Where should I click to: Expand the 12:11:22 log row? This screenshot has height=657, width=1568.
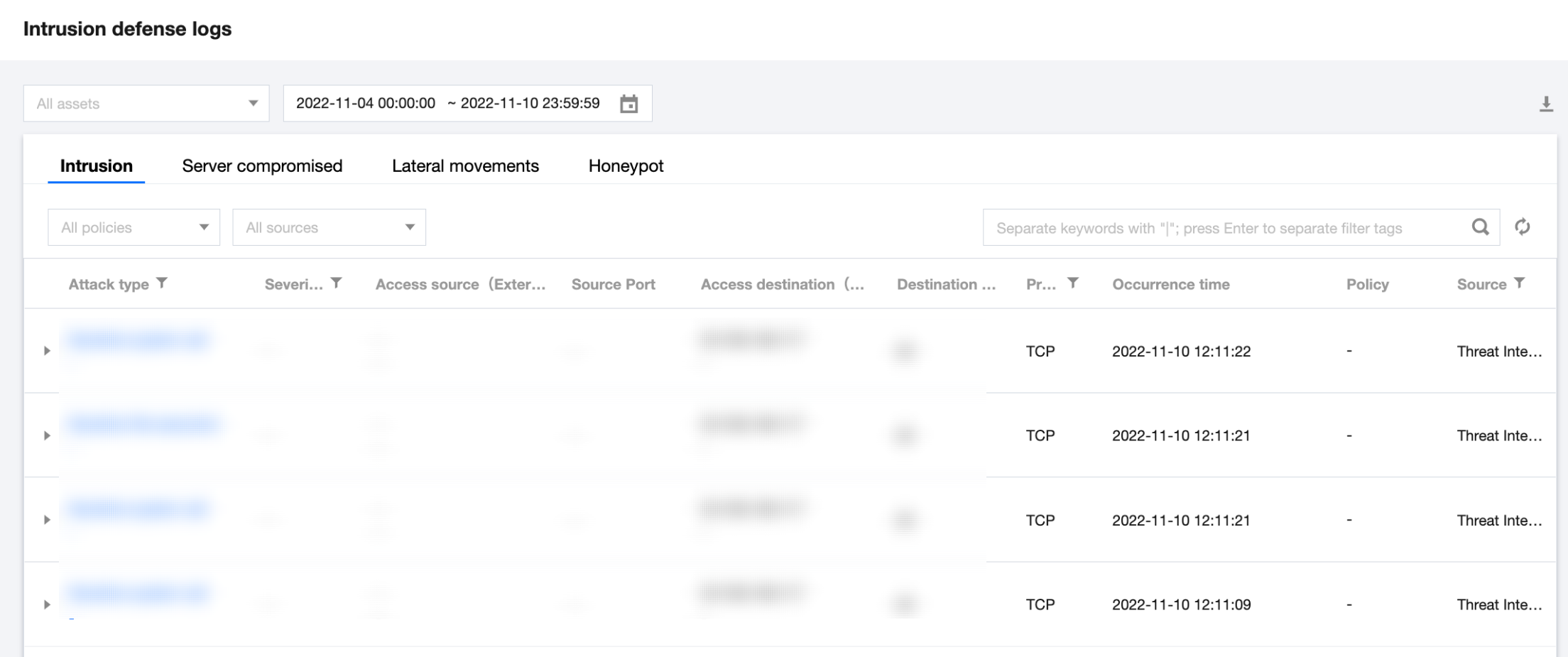click(x=47, y=351)
